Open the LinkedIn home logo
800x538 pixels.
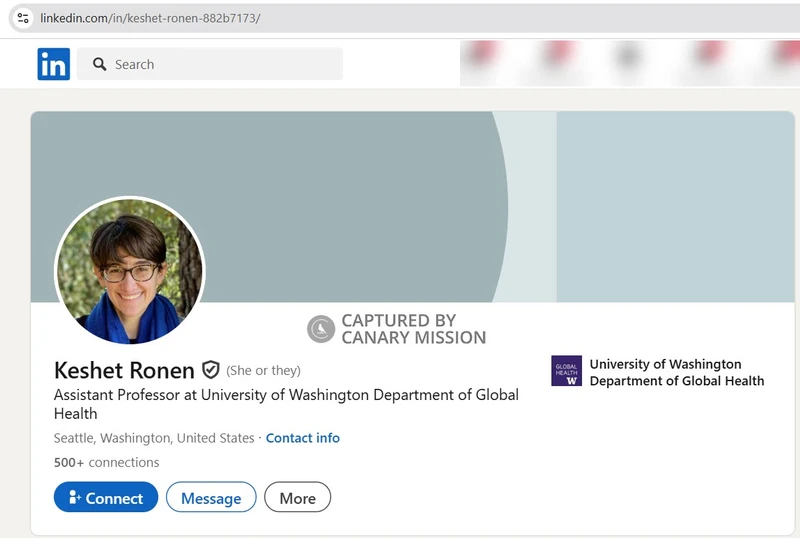(x=54, y=64)
